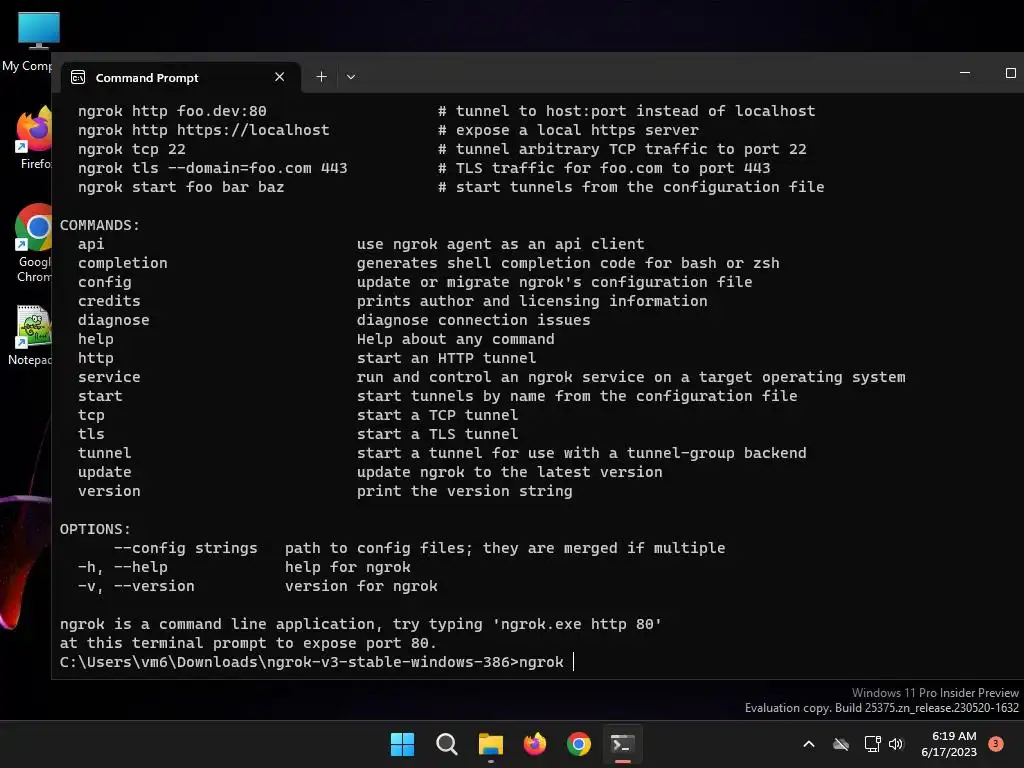Open the terminal profiles dropdown
Image resolution: width=1024 pixels, height=768 pixels.
351,77
